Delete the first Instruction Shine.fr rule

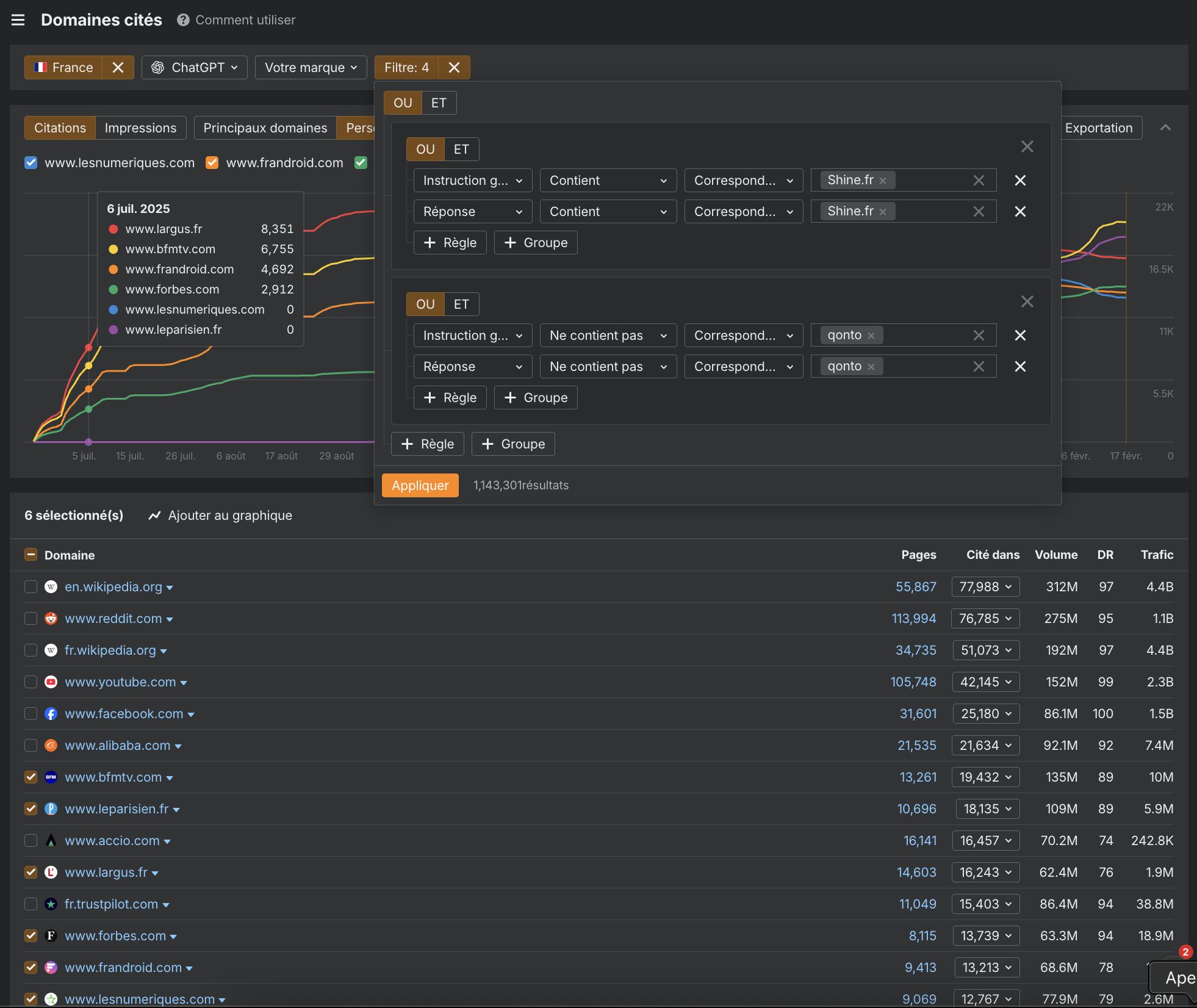[x=1020, y=181]
